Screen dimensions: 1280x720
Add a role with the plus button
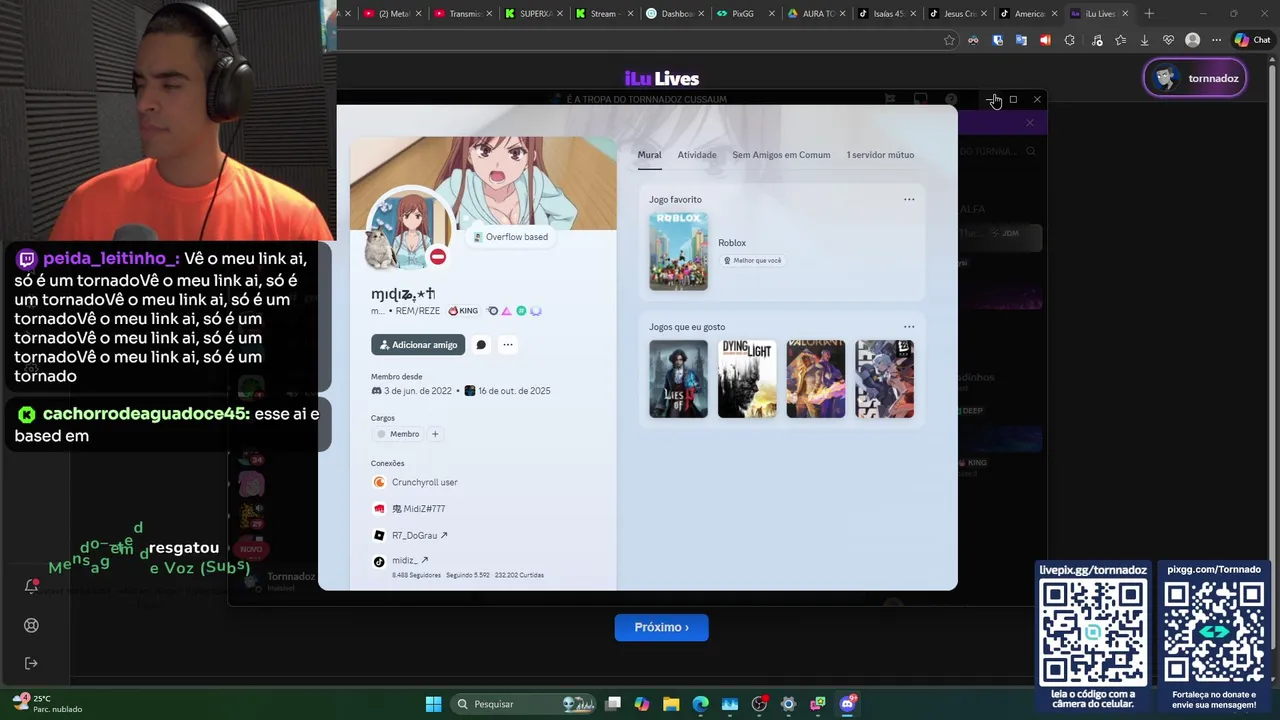coord(434,434)
